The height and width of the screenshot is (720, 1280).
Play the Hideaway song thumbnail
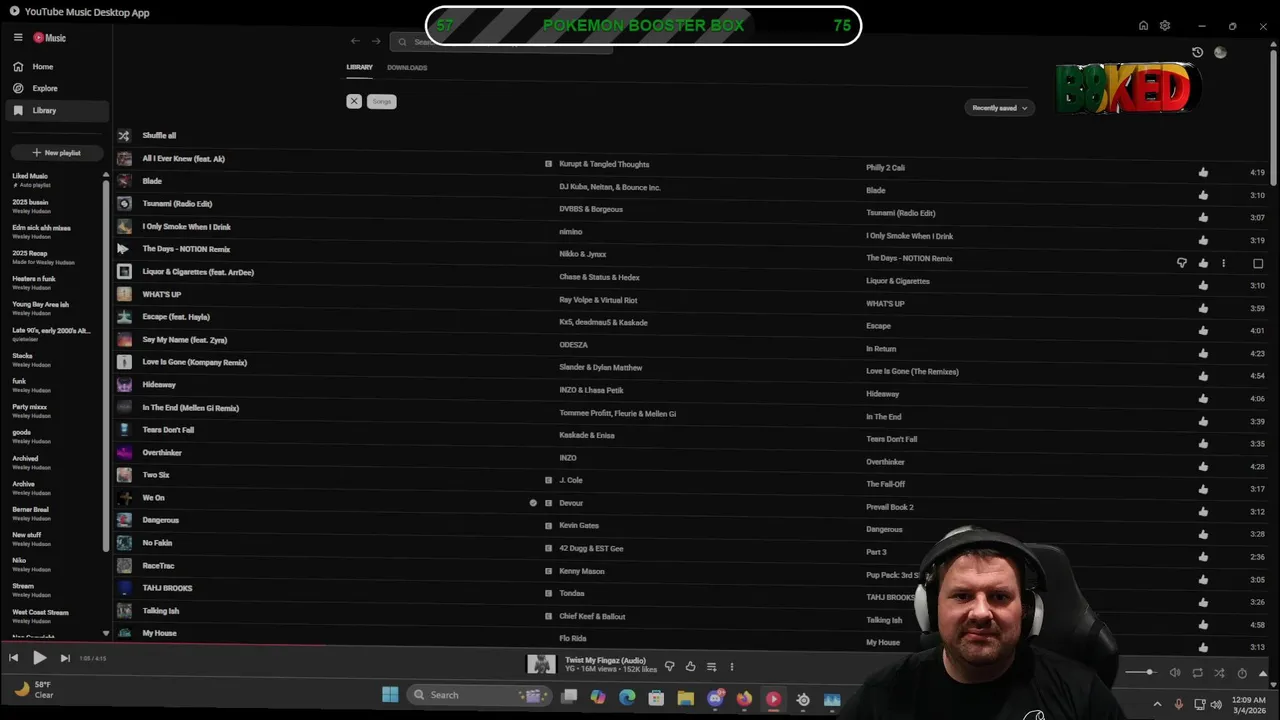coord(124,384)
